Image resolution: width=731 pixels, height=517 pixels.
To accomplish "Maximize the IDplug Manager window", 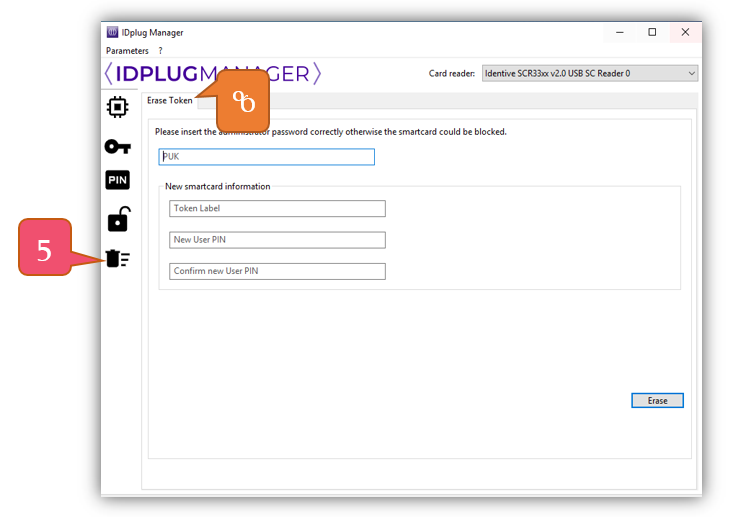I will tap(652, 32).
